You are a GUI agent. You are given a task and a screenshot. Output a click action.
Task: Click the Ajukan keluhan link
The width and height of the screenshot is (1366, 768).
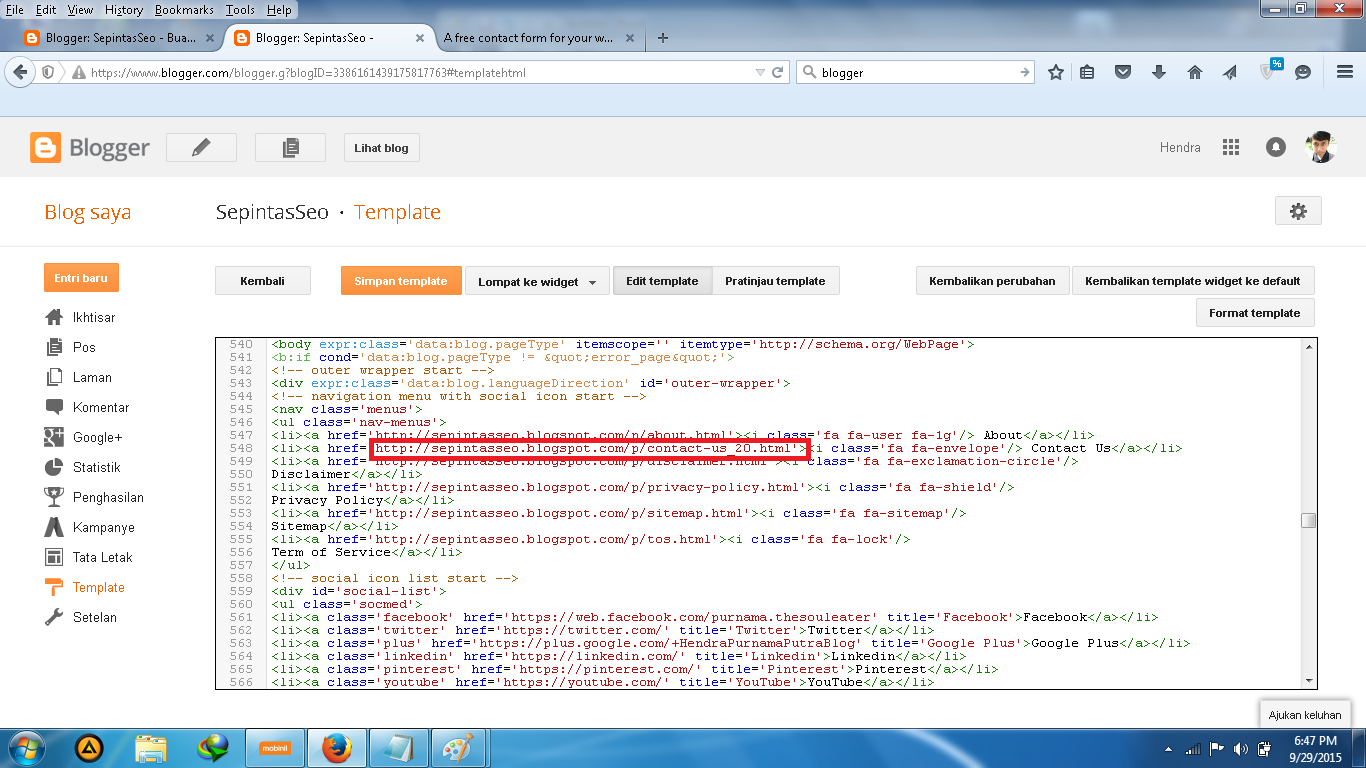(x=1304, y=715)
